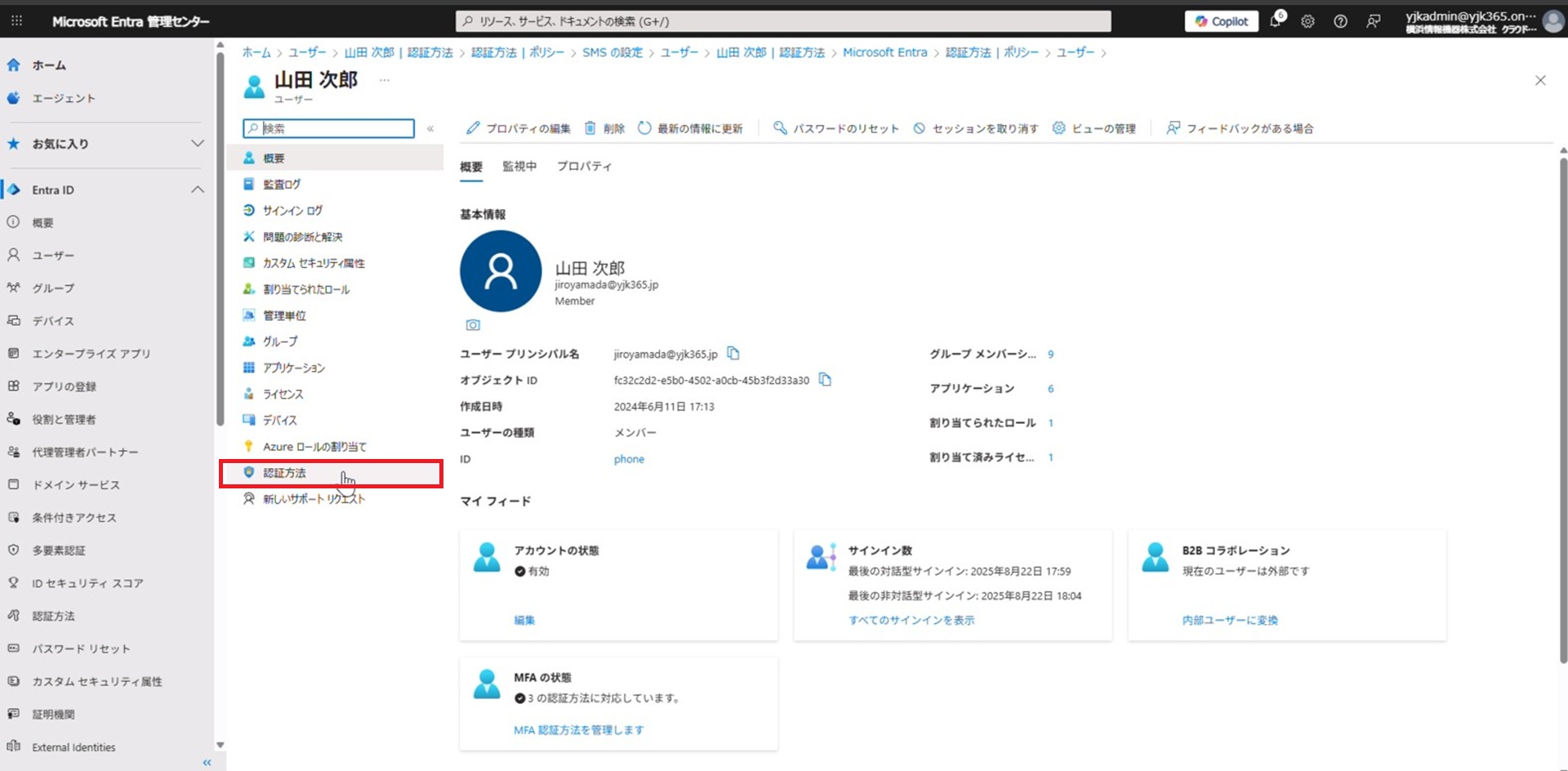
Task: Copy the object ID value
Action: click(x=825, y=380)
